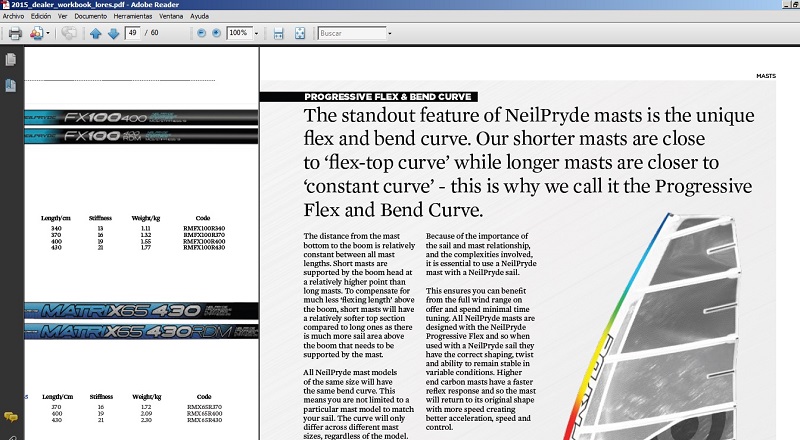
Task: Click the MATRIX65 430 mast graphic
Action: 141,310
